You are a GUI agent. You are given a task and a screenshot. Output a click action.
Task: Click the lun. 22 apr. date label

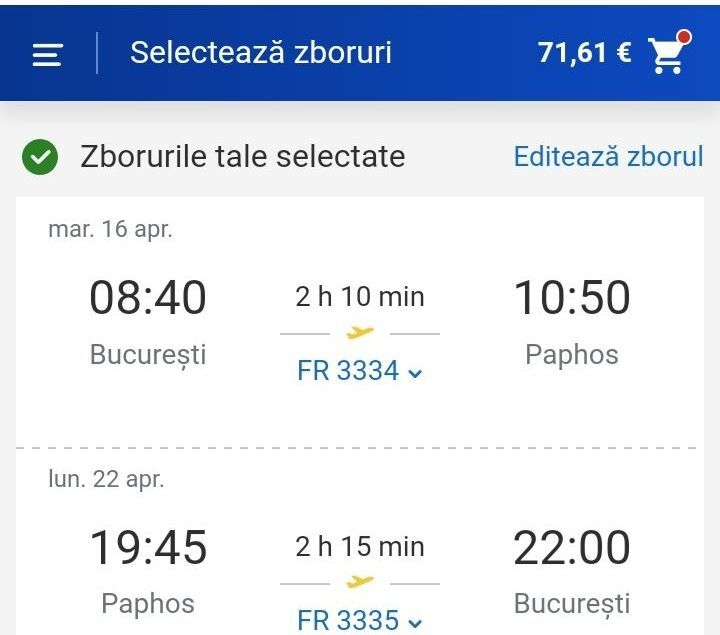click(x=106, y=479)
